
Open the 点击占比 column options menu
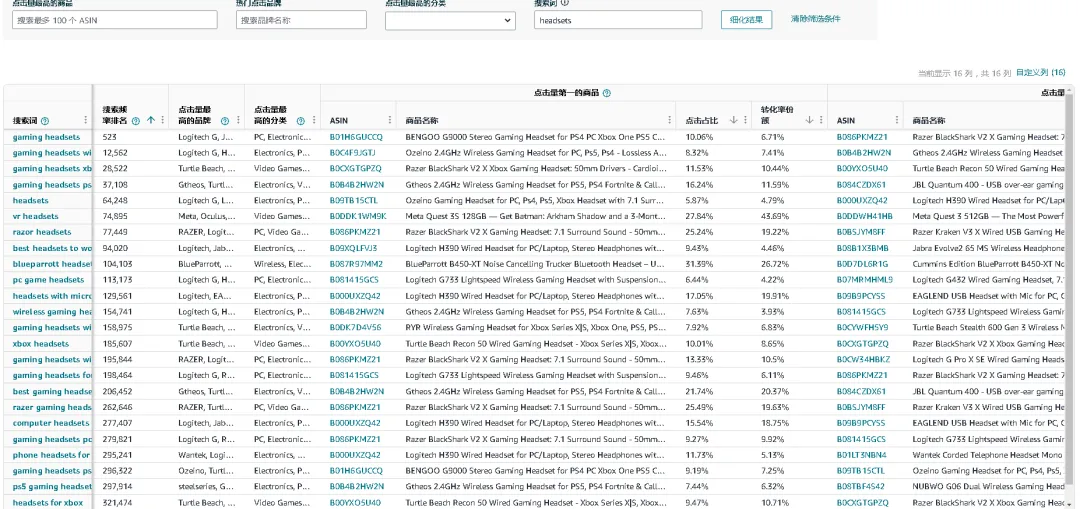pyautogui.click(x=745, y=120)
